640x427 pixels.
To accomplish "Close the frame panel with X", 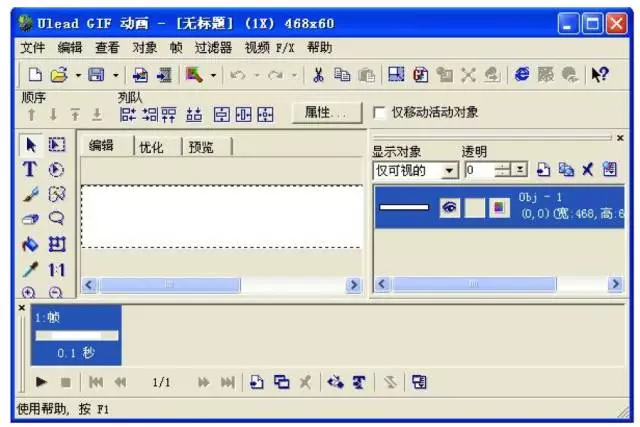I will coord(22,308).
